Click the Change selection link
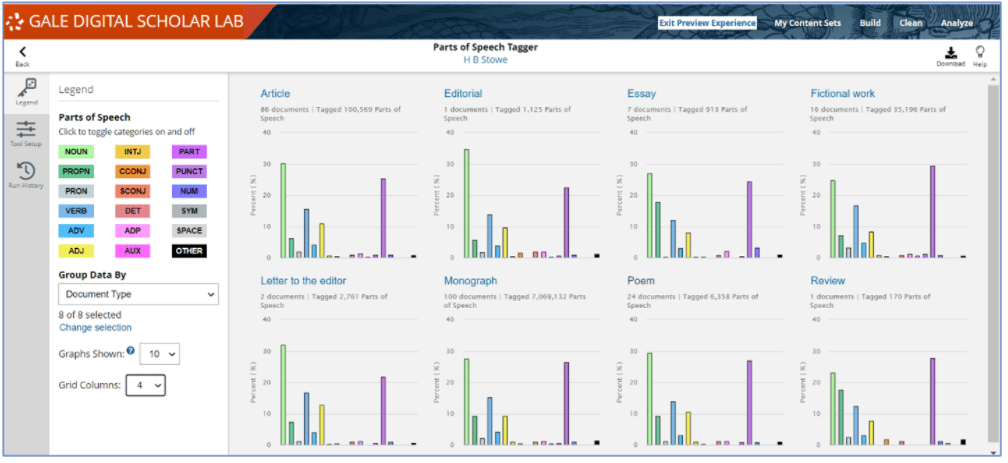Image resolution: width=1008 pixels, height=463 pixels. click(95, 327)
